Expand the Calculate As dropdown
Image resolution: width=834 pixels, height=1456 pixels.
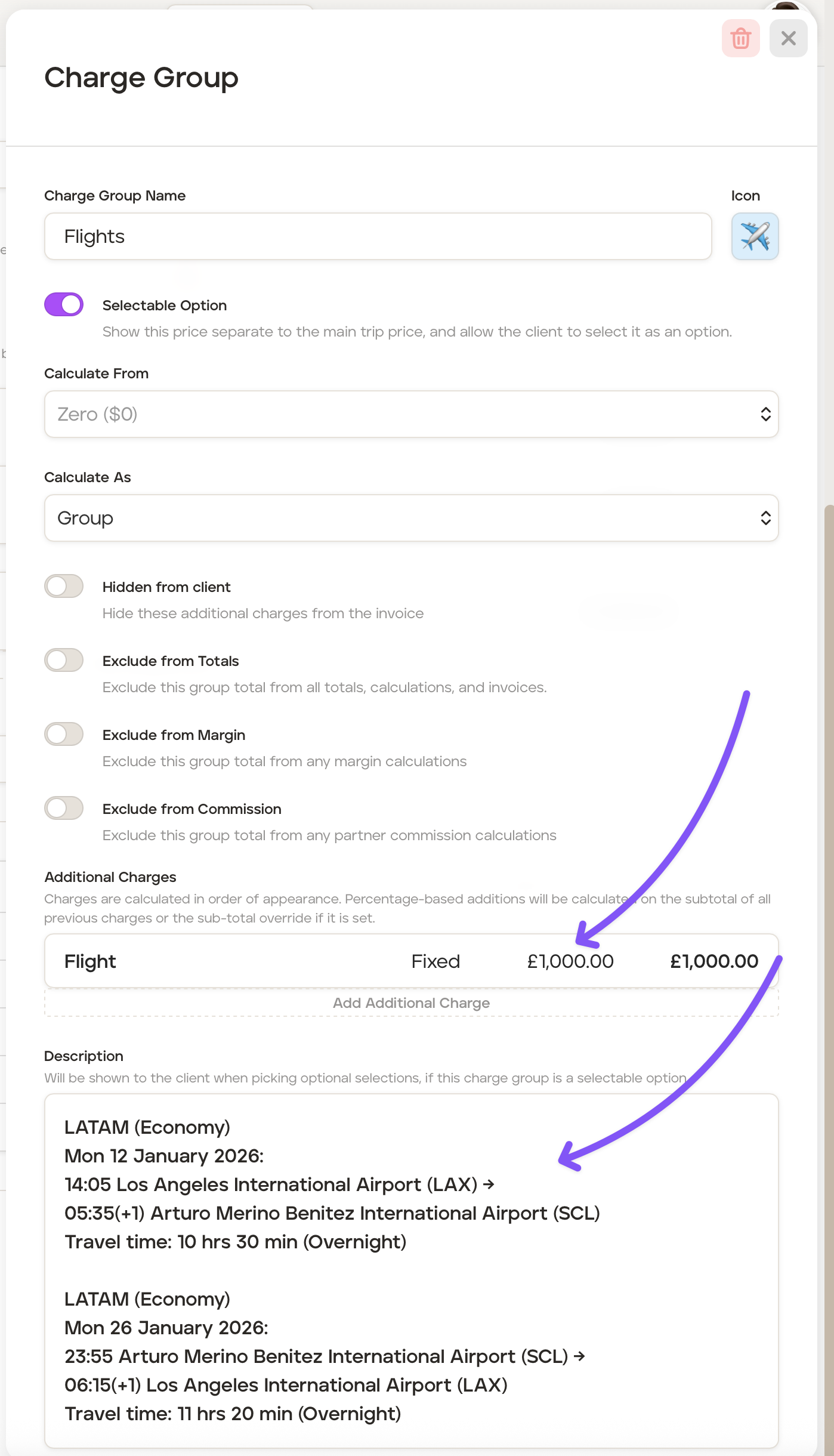(x=411, y=518)
